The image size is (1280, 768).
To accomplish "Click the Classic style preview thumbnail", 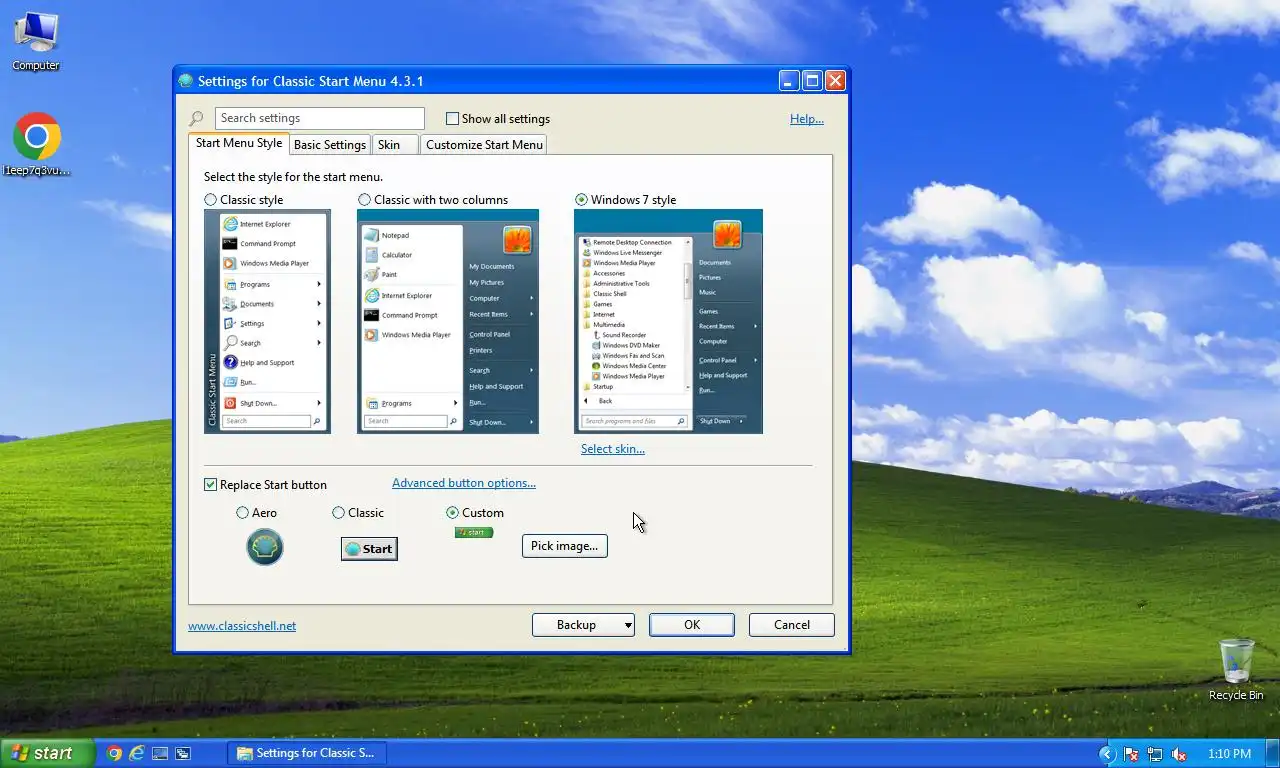I will [x=267, y=321].
